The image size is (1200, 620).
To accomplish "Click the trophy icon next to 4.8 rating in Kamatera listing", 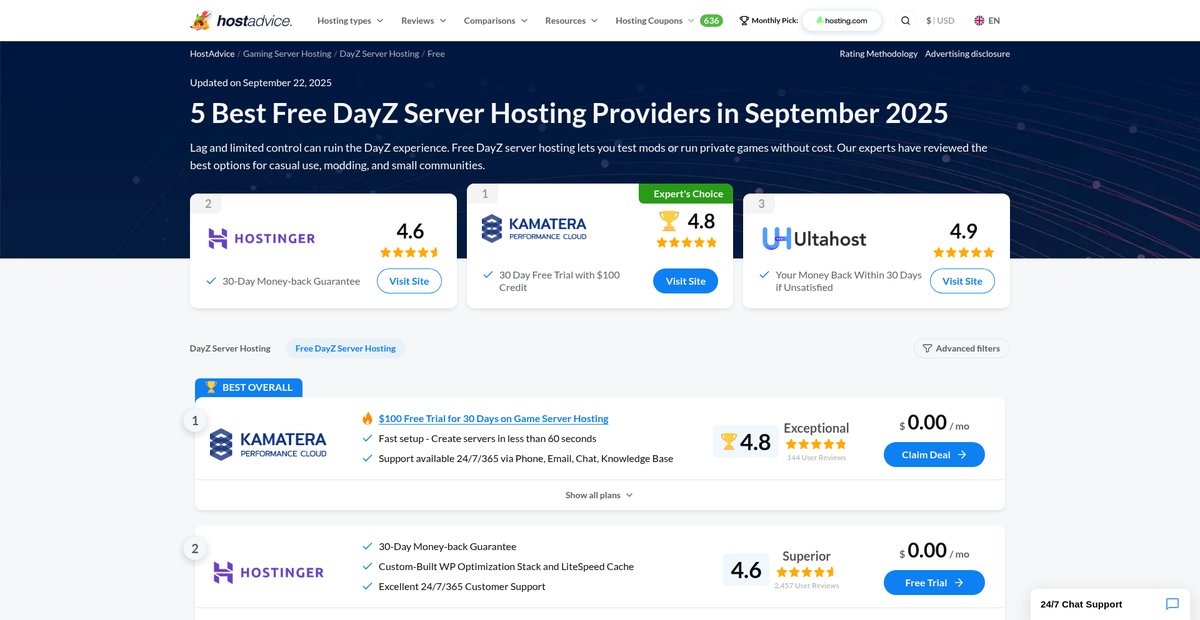I will click(x=728, y=441).
